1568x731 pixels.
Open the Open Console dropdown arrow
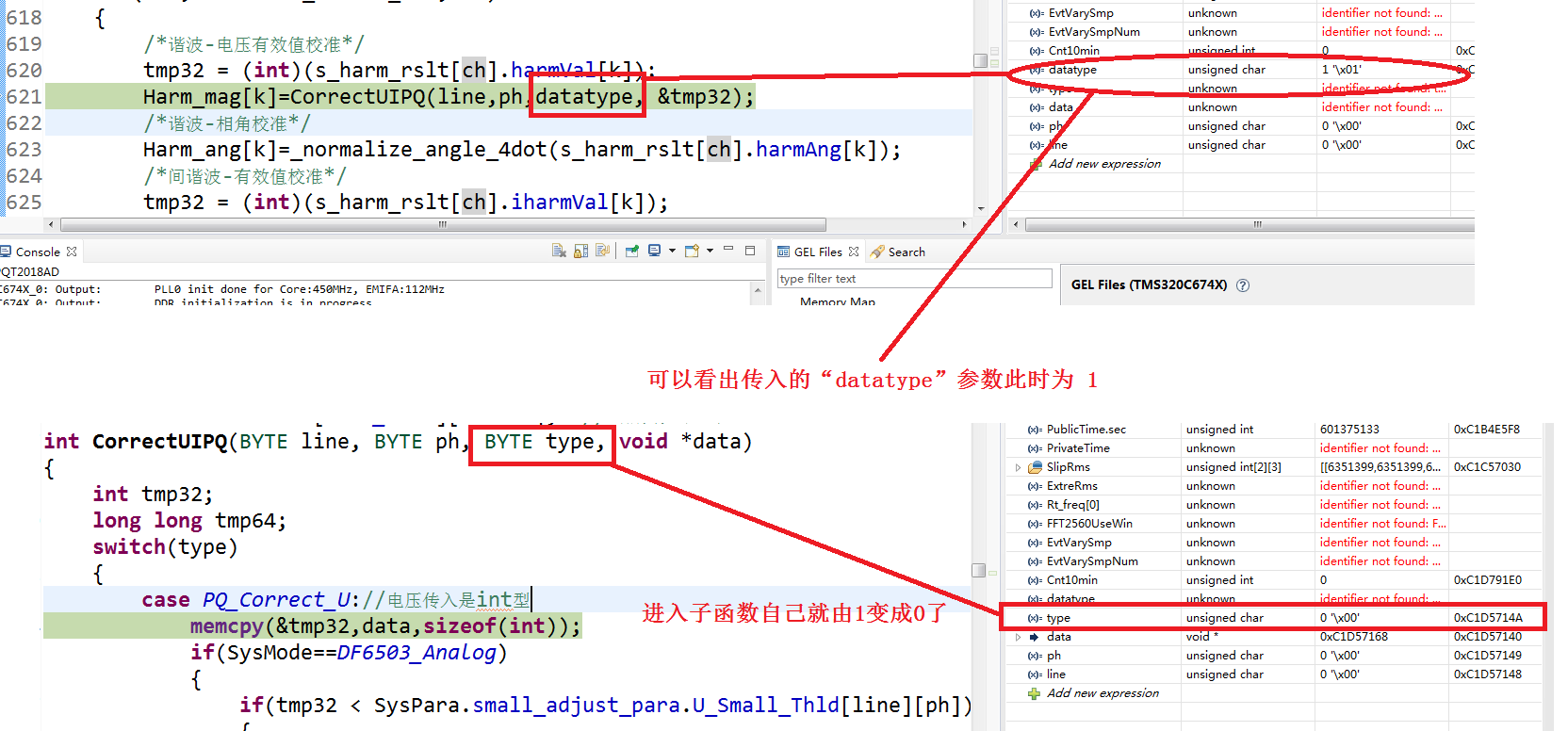[x=710, y=251]
